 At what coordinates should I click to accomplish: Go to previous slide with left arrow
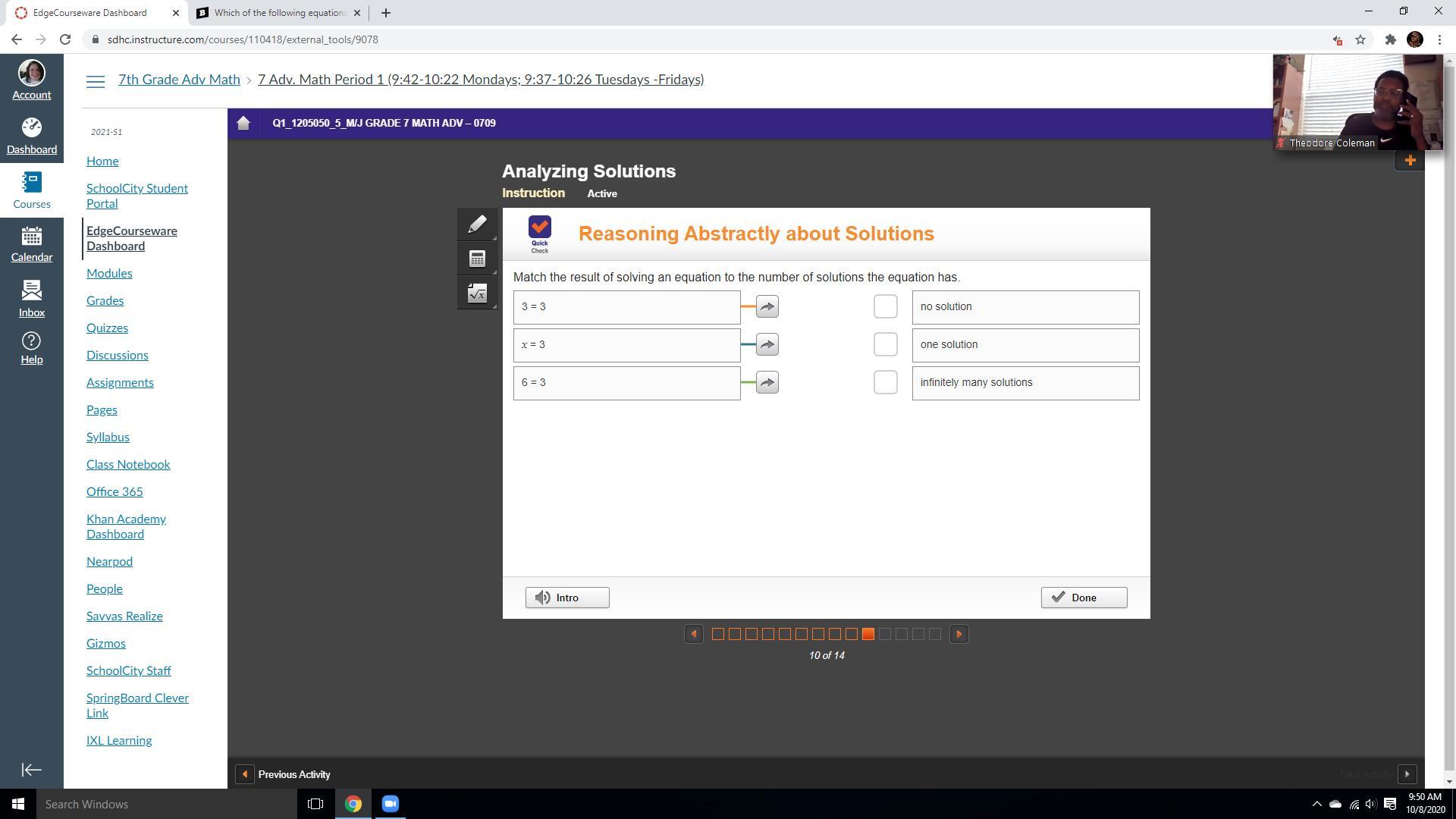[693, 634]
